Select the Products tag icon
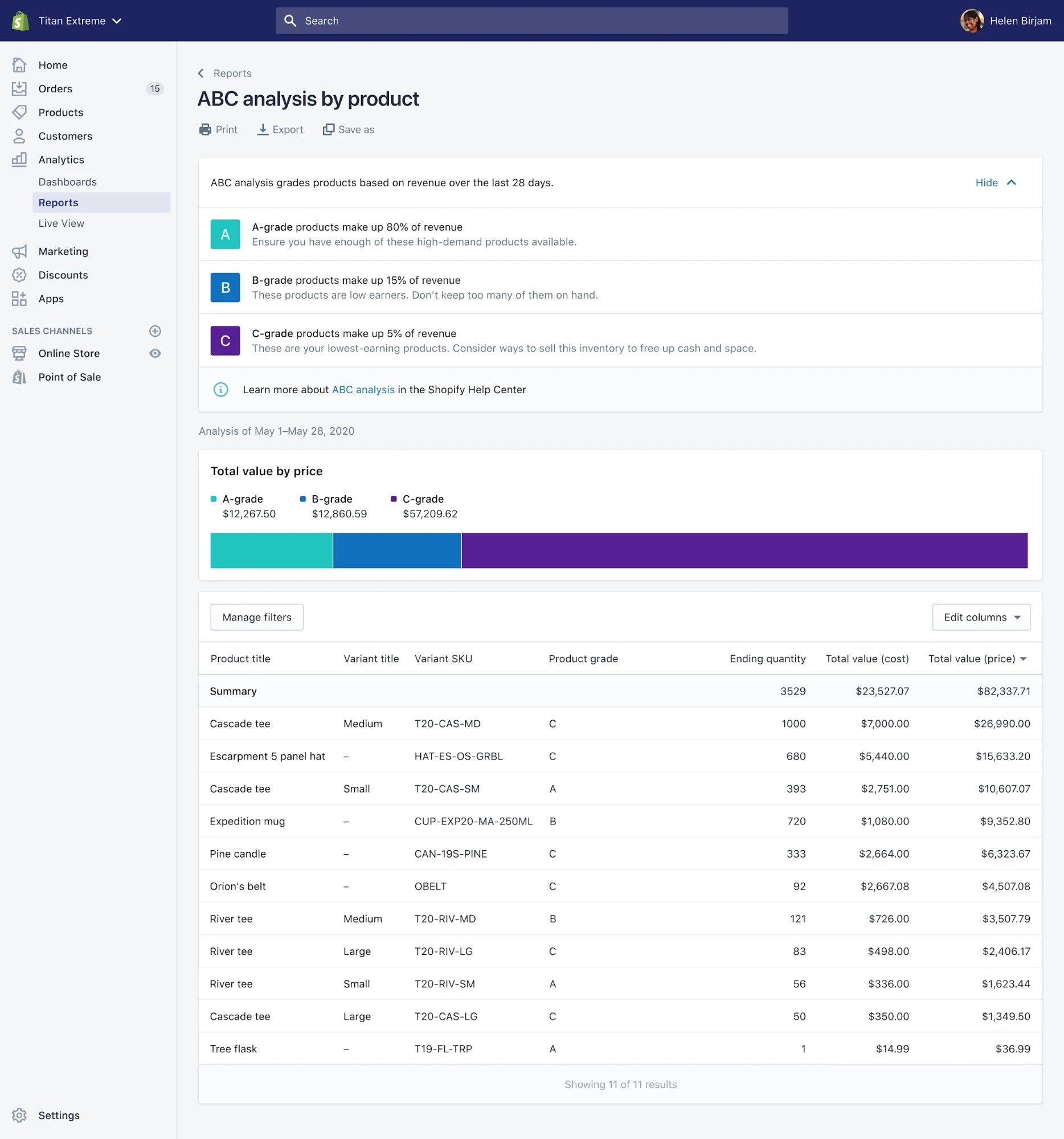Screen dimensions: 1064x1139 [19, 112]
